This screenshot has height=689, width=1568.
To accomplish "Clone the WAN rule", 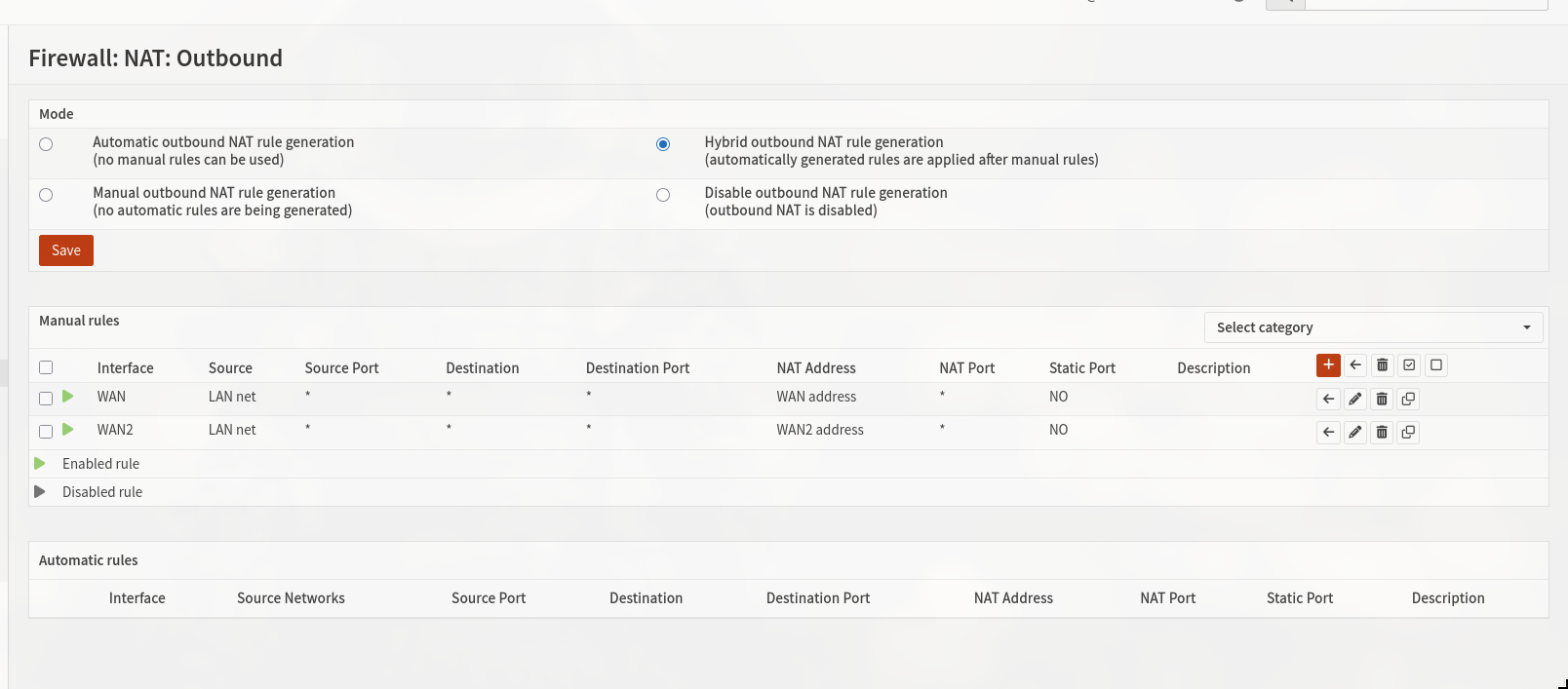I will click(1408, 399).
